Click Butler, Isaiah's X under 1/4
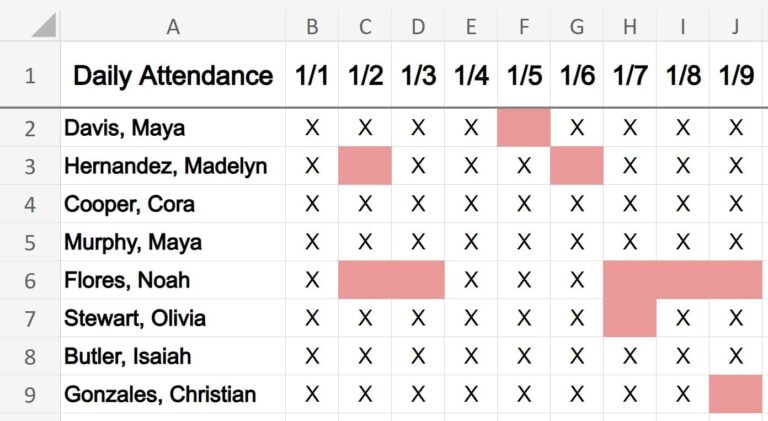Viewport: 768px width, 421px height. [x=471, y=356]
